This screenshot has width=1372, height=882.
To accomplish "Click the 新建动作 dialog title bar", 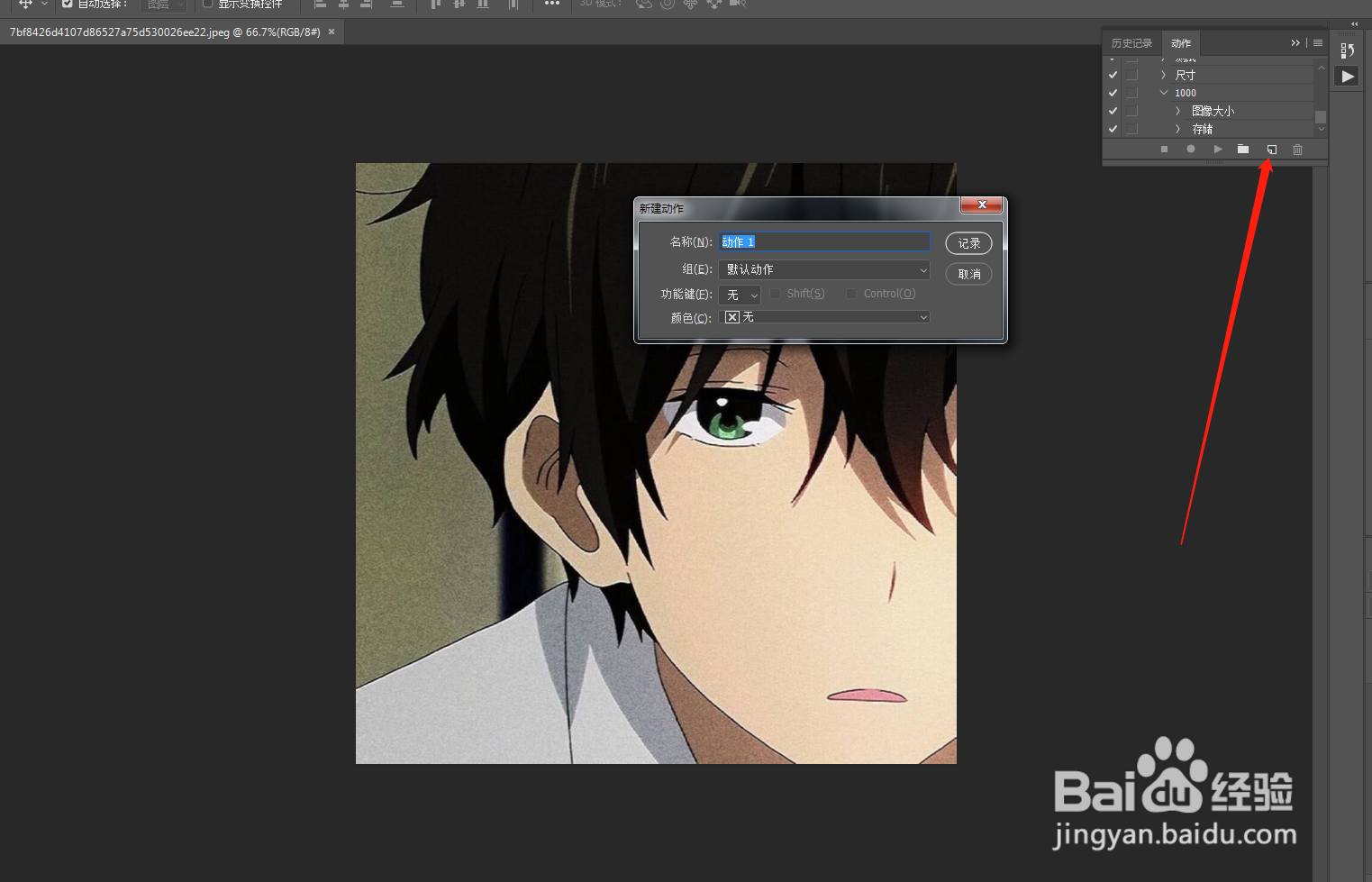I will pyautogui.click(x=797, y=207).
